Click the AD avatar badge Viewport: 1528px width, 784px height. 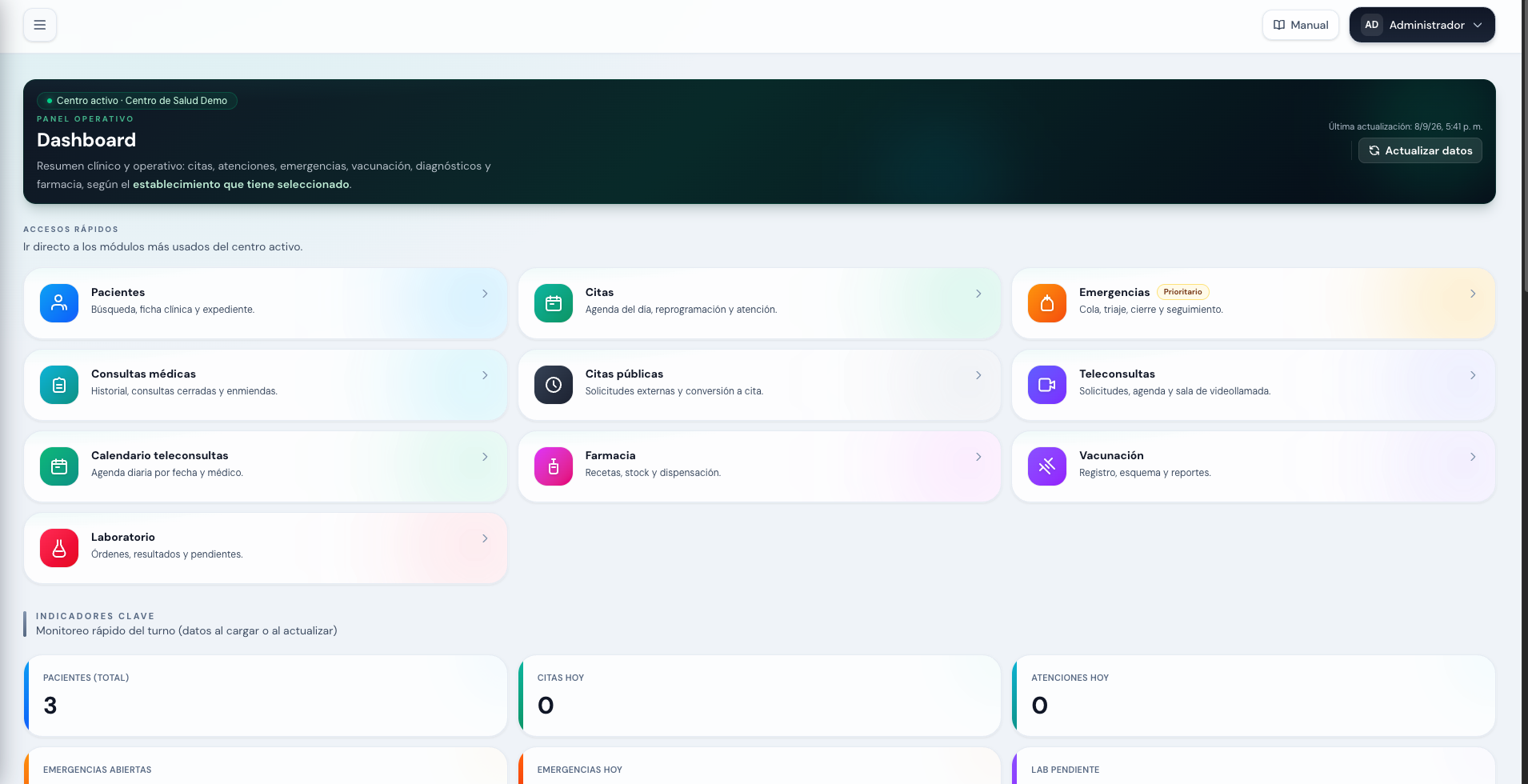point(1371,25)
